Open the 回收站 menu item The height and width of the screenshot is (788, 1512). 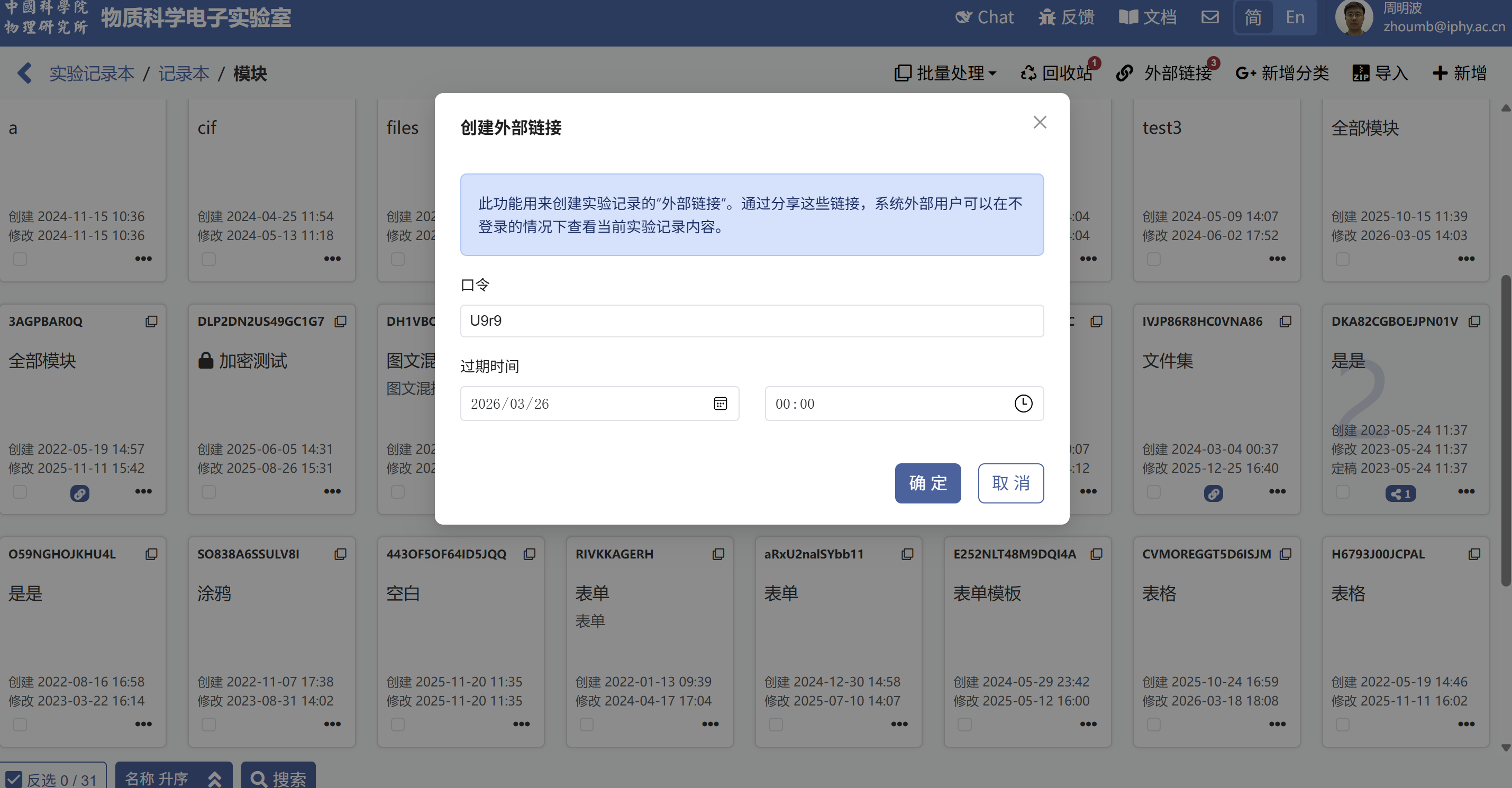point(1056,74)
